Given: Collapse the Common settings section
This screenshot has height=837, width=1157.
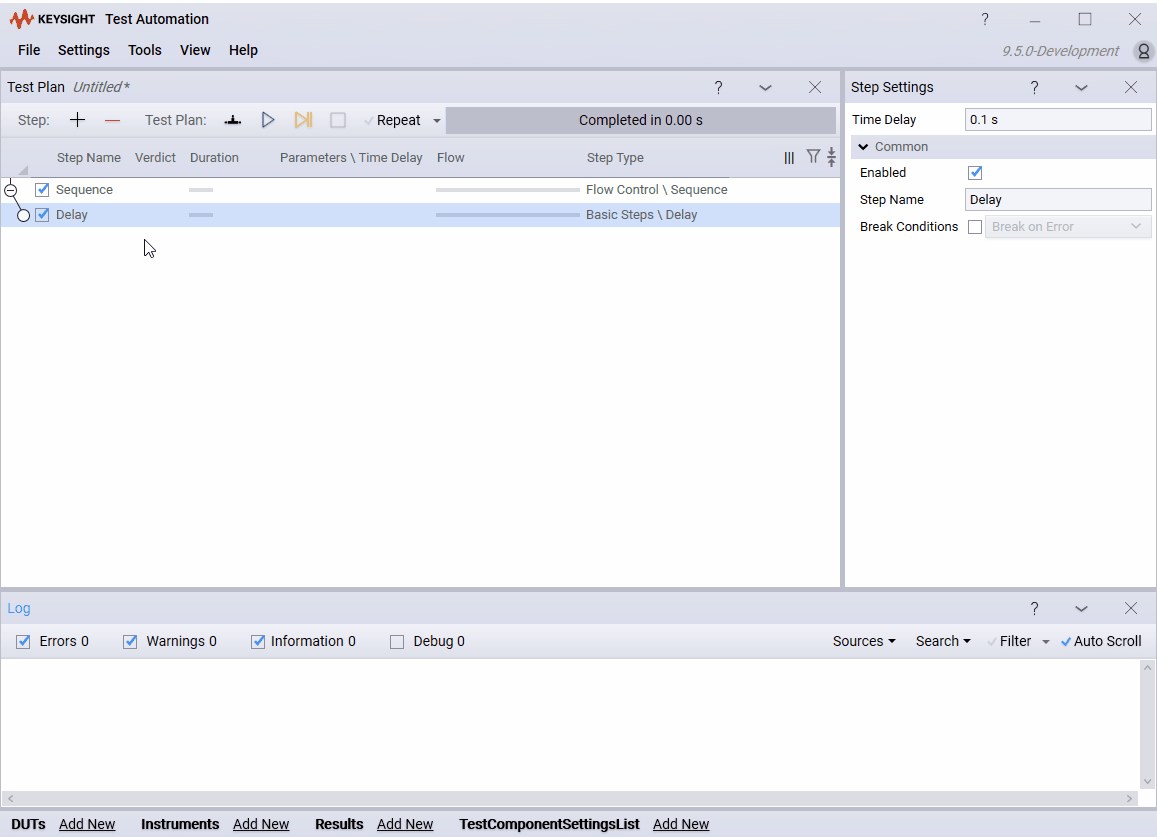Looking at the screenshot, I should point(863,147).
